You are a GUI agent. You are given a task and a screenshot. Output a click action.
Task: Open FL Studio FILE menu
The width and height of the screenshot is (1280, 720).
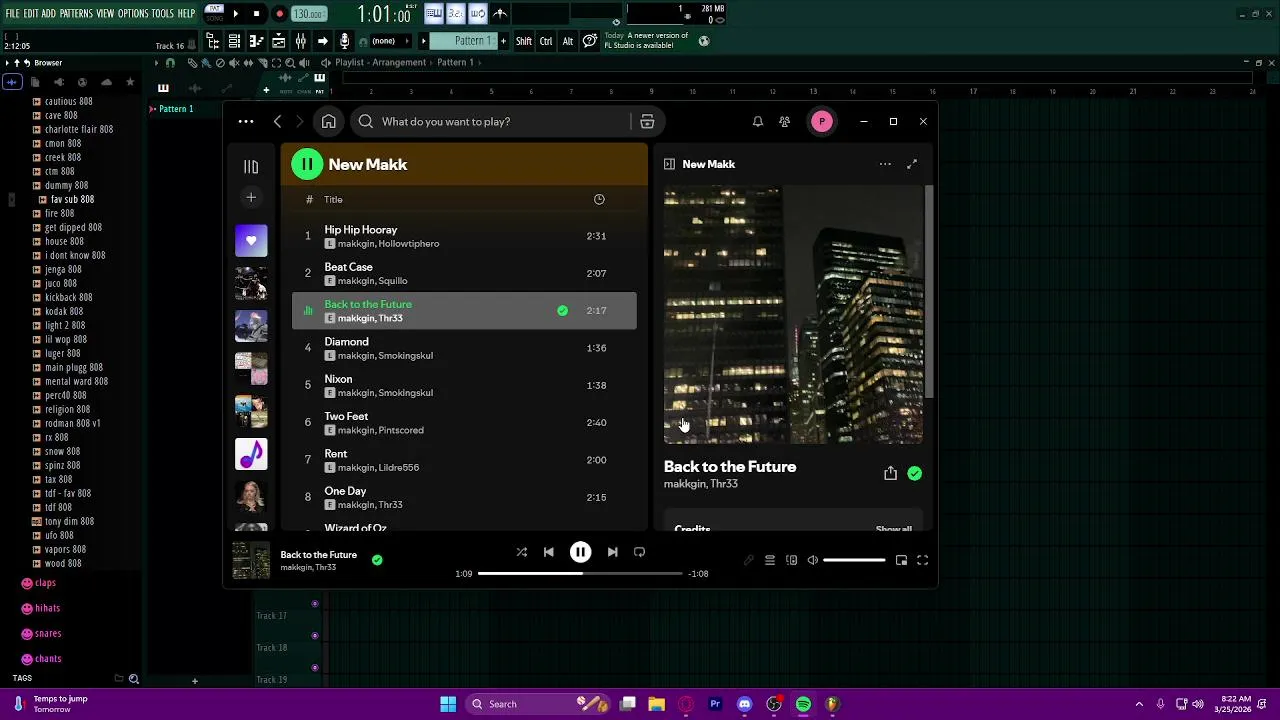click(12, 13)
